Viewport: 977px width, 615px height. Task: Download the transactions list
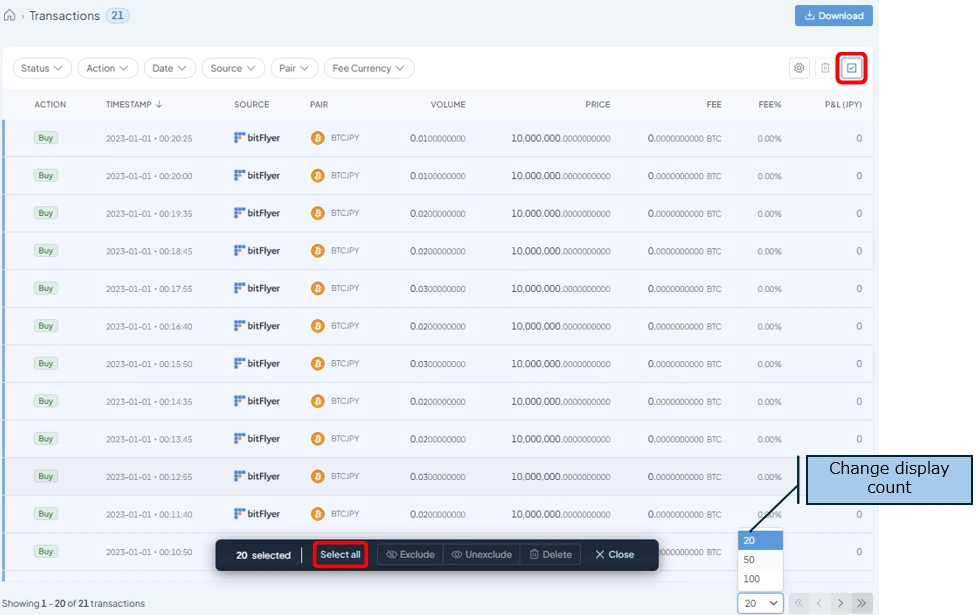833,16
